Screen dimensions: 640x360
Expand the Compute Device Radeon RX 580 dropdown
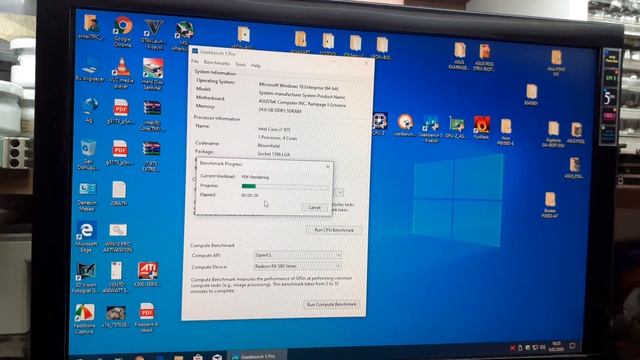(297, 266)
